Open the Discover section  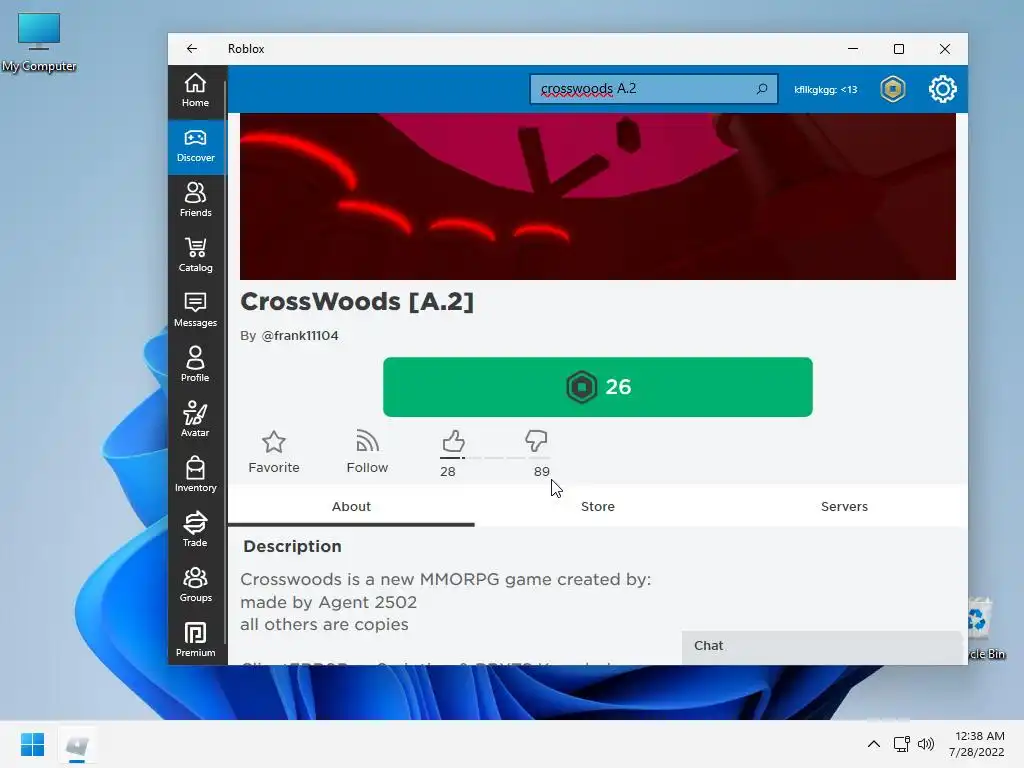(195, 146)
